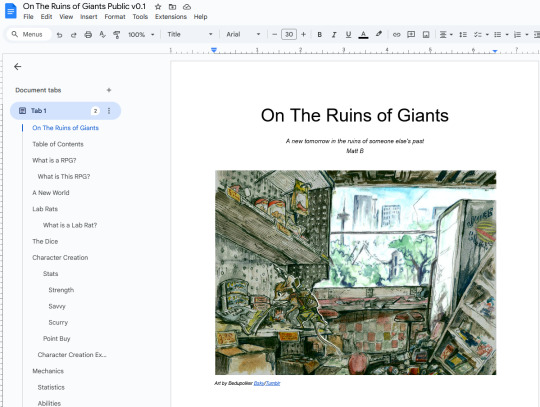Toggle underline formatting
This screenshot has height=407, width=540.
[348, 34]
